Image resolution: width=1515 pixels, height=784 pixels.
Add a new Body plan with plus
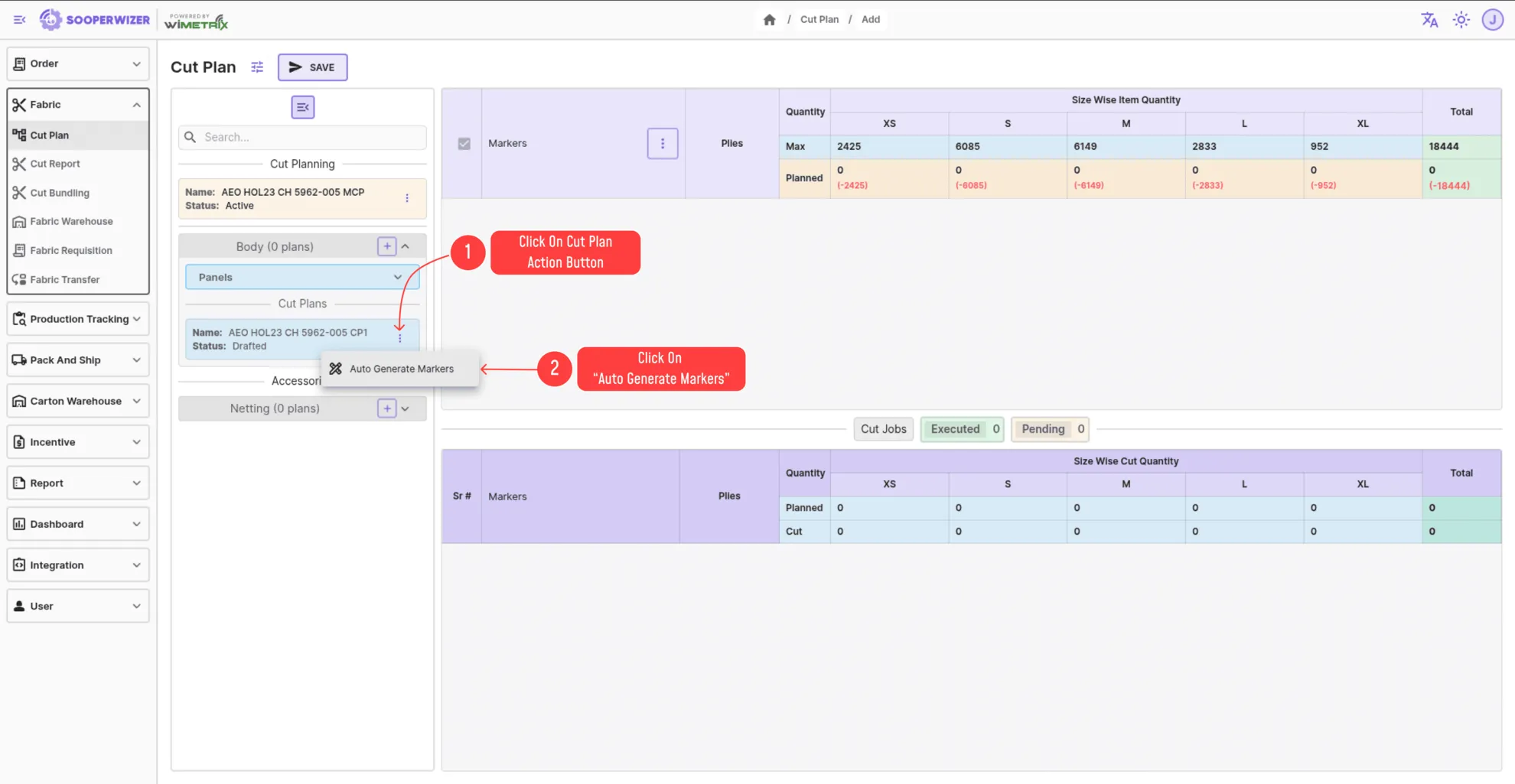click(x=386, y=246)
